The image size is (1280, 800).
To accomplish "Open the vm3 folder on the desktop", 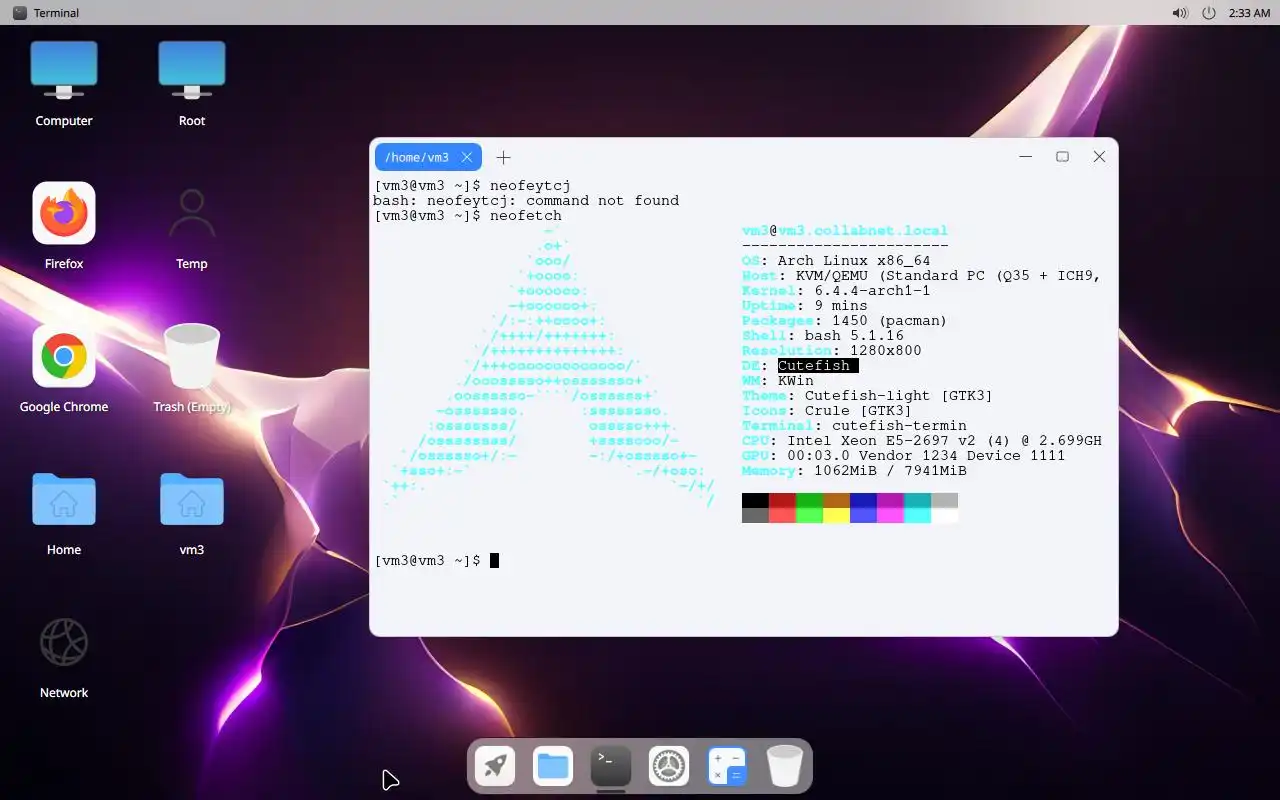I will 192,499.
